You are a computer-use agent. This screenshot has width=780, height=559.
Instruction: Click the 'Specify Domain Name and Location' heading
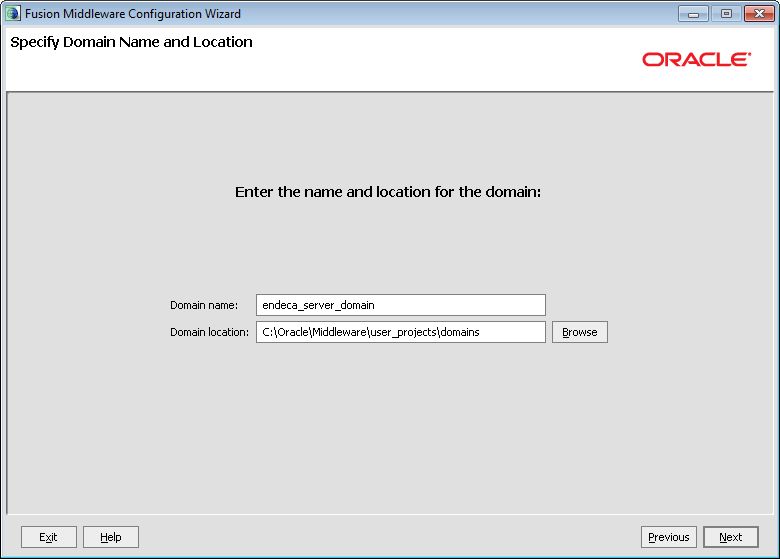(x=131, y=42)
